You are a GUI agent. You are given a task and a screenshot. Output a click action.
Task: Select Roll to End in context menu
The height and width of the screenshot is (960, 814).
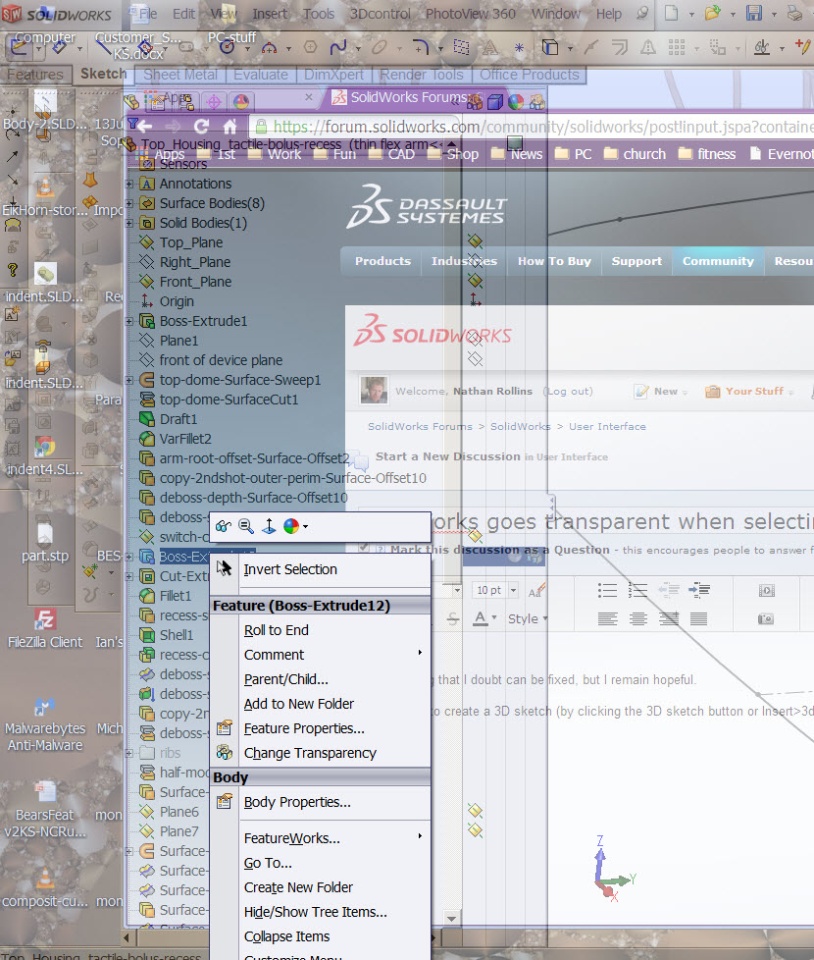tap(276, 630)
